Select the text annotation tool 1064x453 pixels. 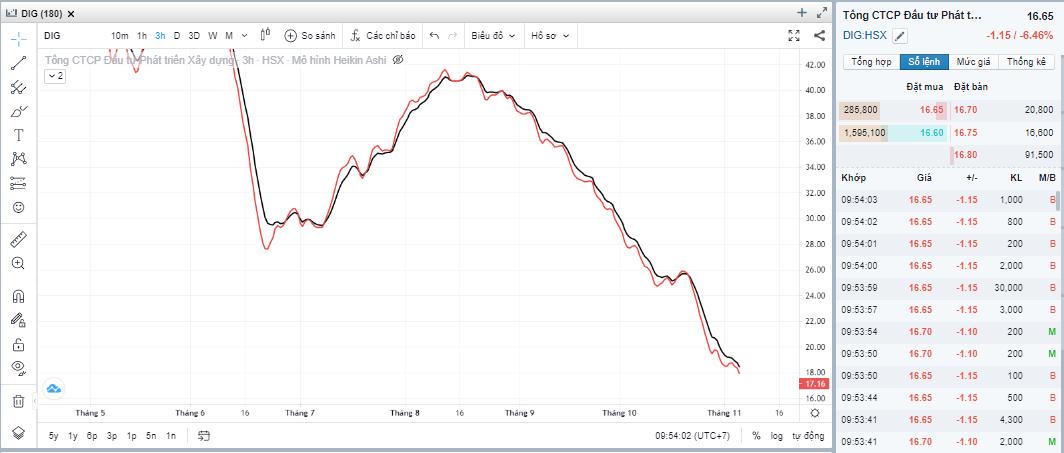click(x=18, y=135)
